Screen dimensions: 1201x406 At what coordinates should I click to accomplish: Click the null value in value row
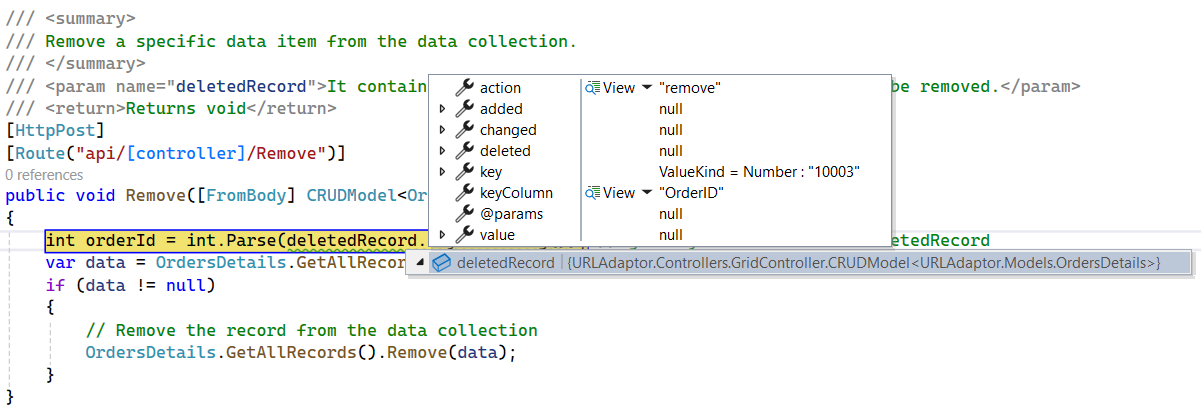671,235
